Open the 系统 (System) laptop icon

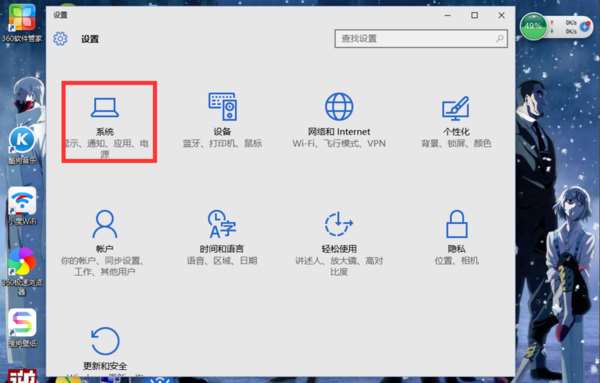tap(105, 108)
